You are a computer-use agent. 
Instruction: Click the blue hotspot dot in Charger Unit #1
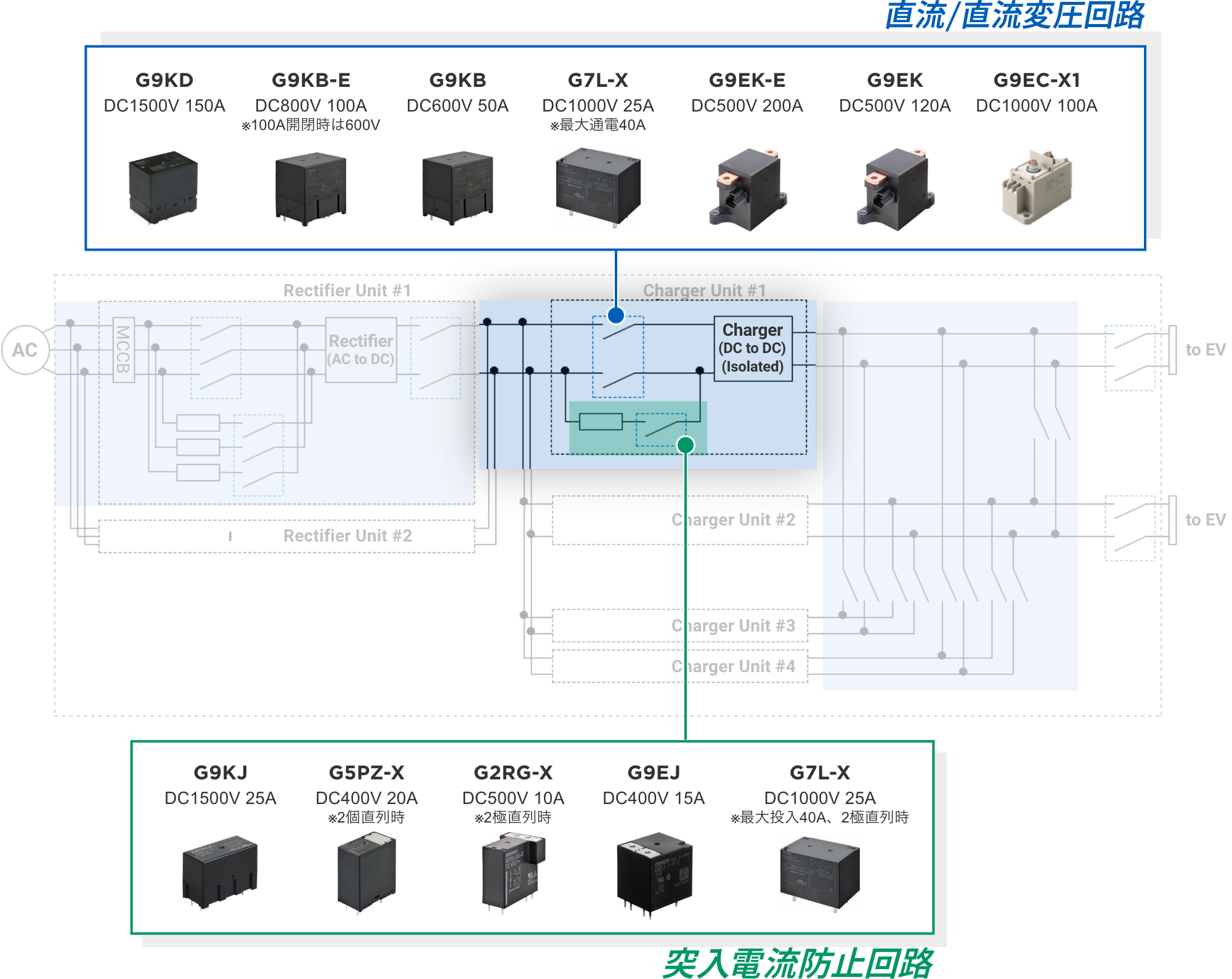click(x=615, y=315)
